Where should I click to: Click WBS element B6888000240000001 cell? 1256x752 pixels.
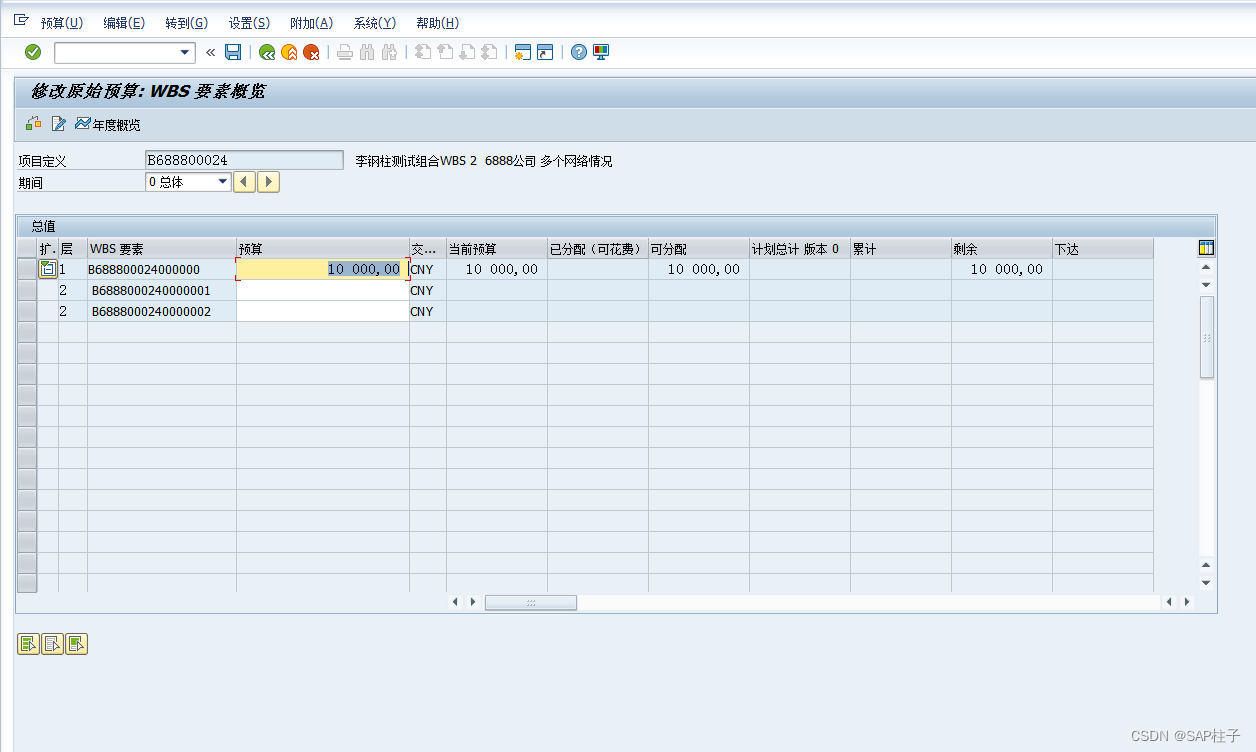[162, 290]
